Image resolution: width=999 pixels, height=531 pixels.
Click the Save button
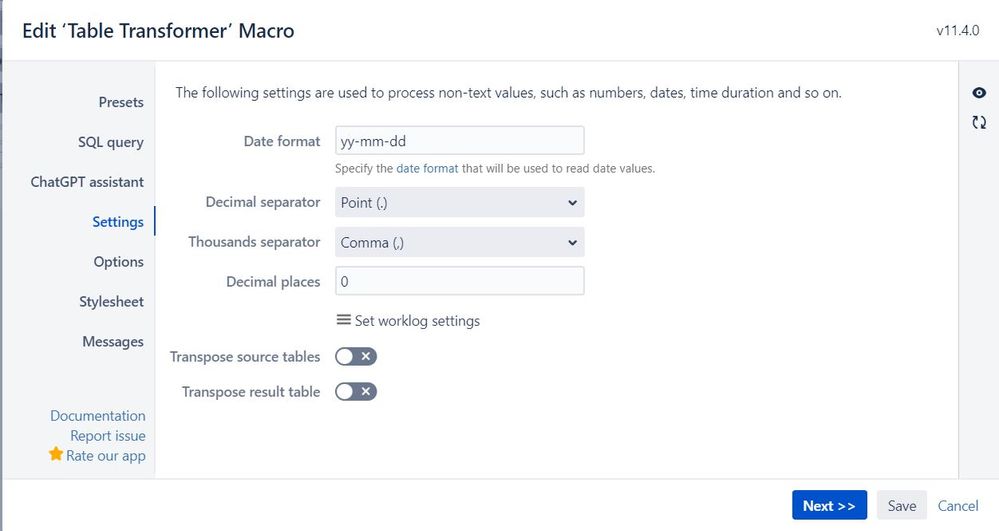[901, 506]
